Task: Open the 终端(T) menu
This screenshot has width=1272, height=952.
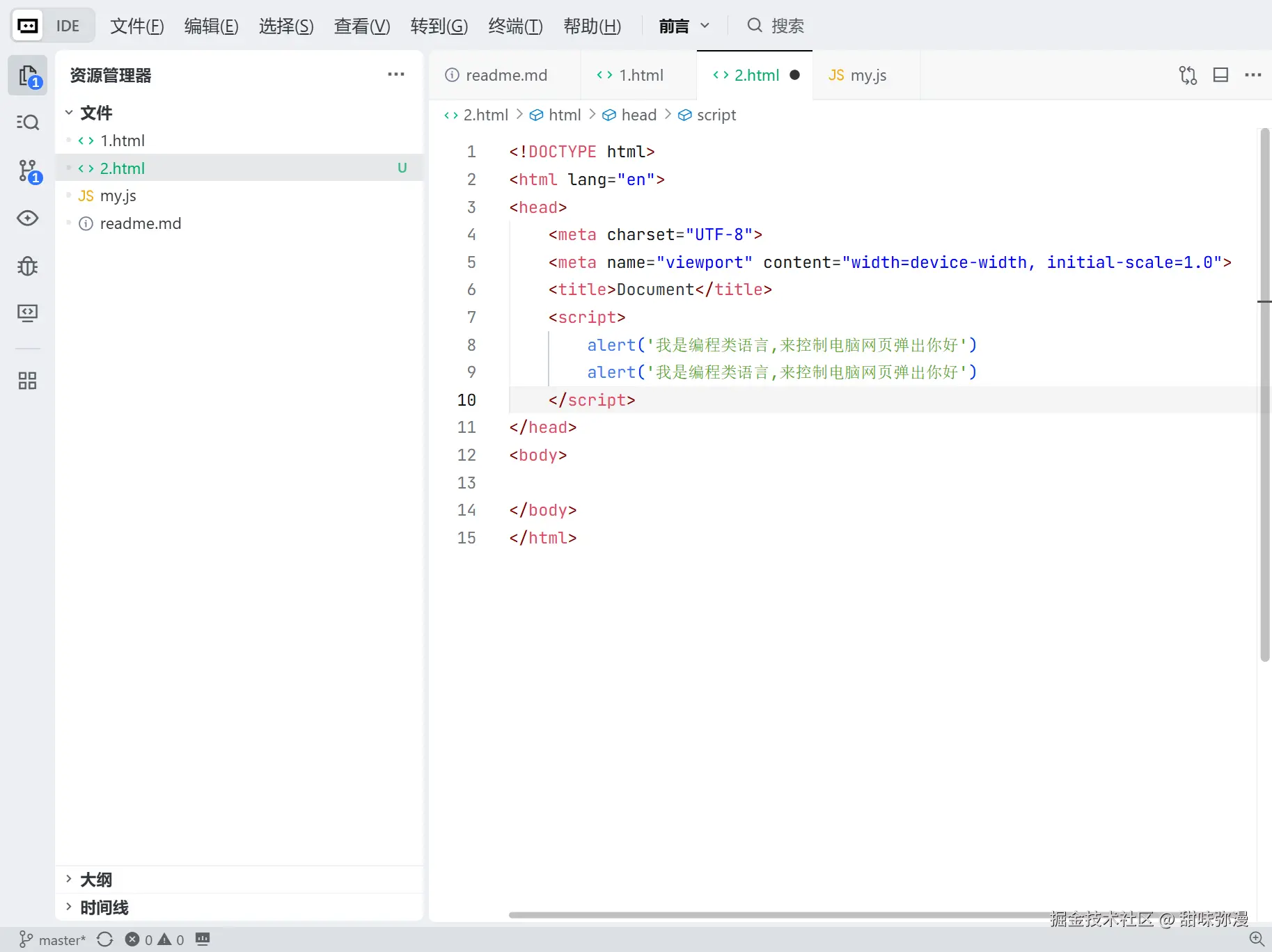Action: (515, 26)
